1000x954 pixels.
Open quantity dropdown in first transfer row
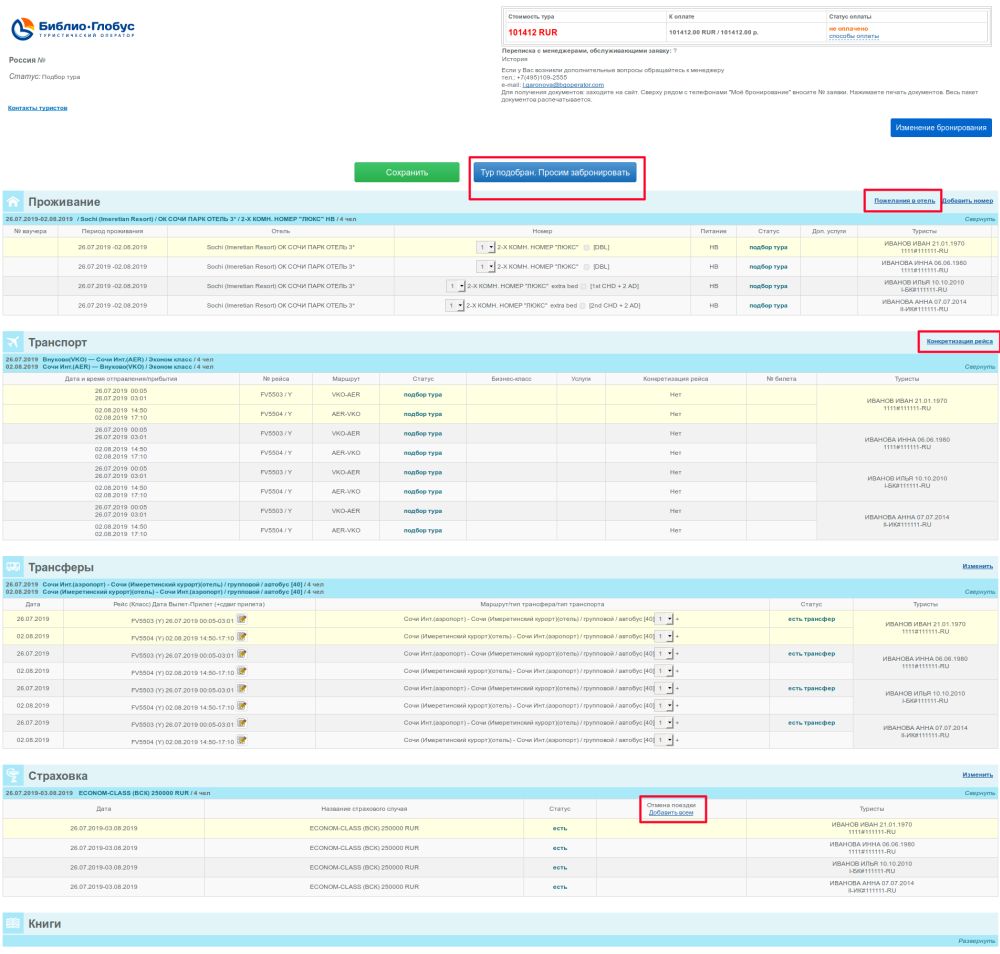pyautogui.click(x=665, y=620)
